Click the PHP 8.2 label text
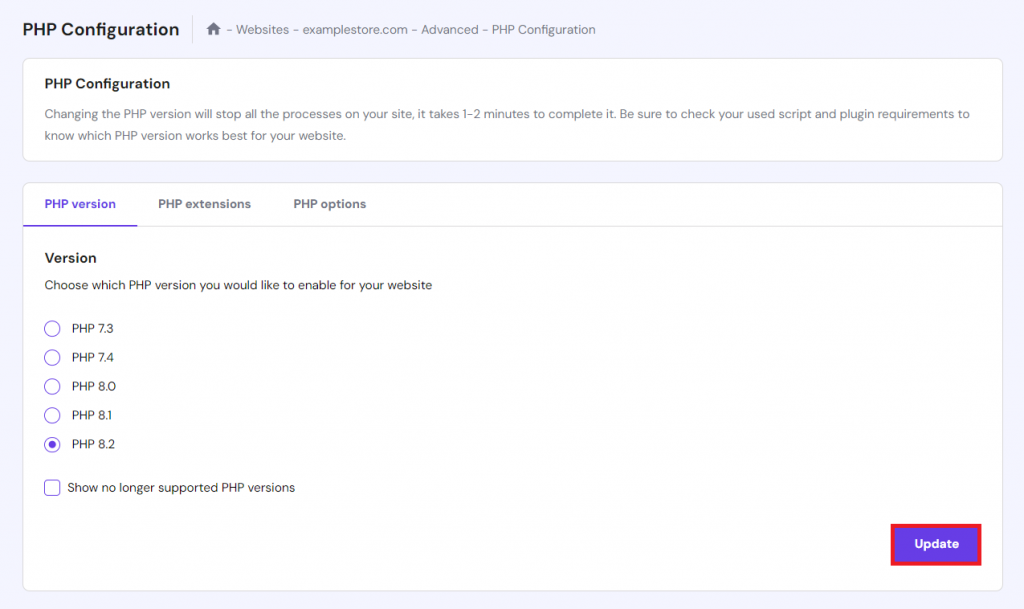Viewport: 1024px width, 609px height. (x=95, y=444)
